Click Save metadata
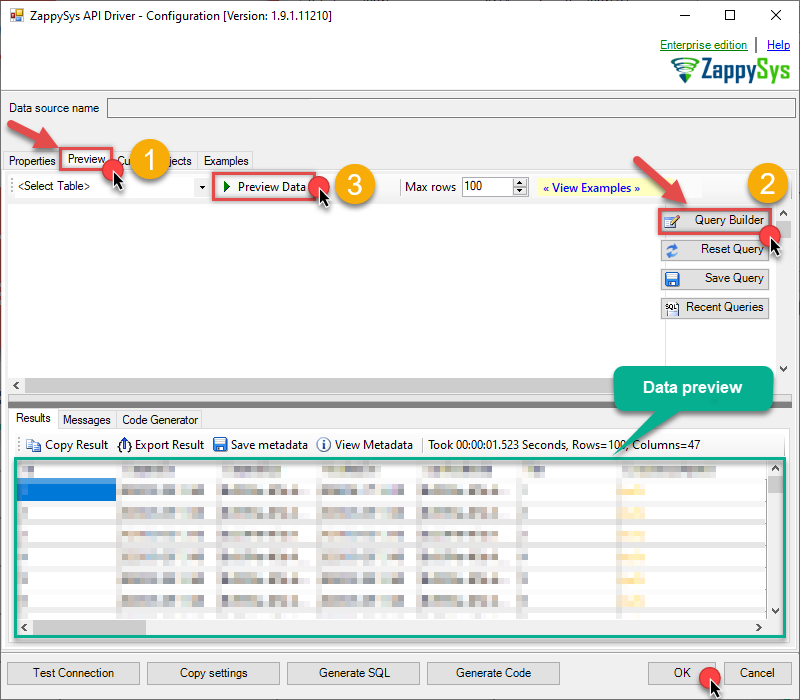Image resolution: width=800 pixels, height=700 pixels. point(260,445)
